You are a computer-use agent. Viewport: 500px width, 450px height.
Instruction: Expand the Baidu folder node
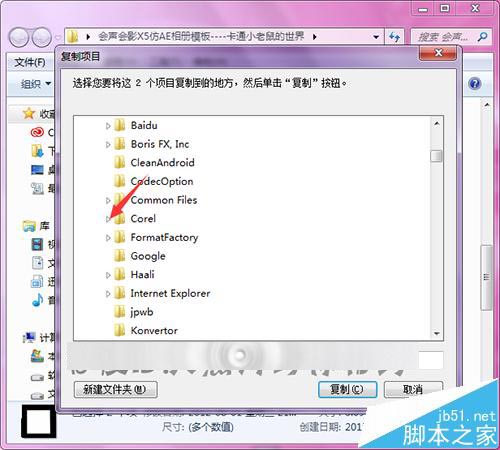coord(108,126)
